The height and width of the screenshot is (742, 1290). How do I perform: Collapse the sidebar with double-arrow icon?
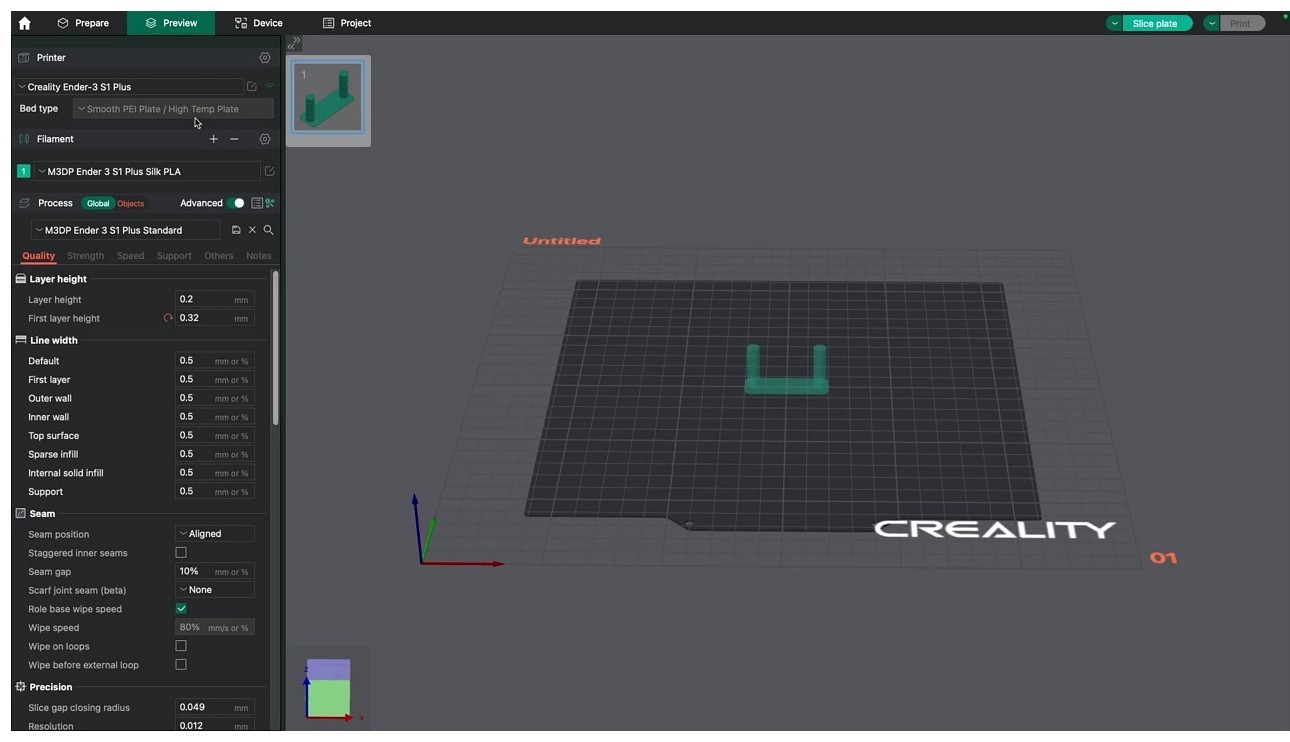294,43
